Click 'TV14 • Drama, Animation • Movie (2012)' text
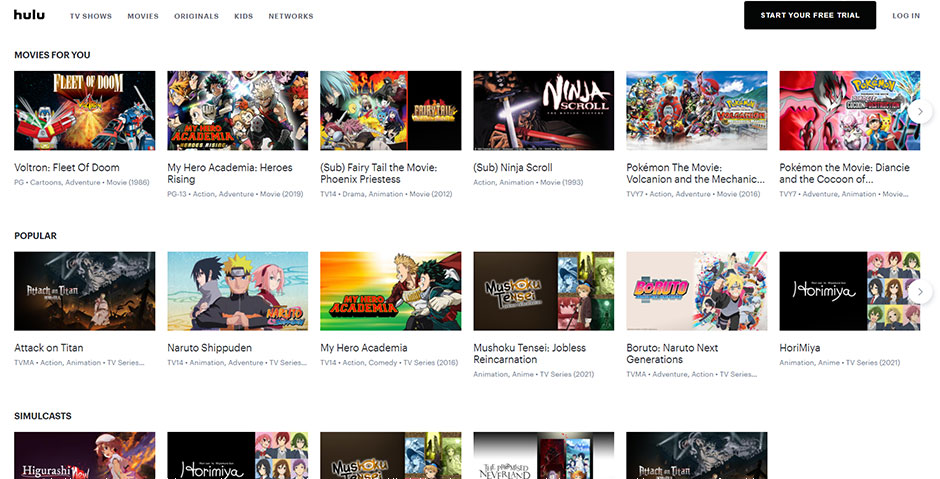The height and width of the screenshot is (479, 940). coord(386,194)
